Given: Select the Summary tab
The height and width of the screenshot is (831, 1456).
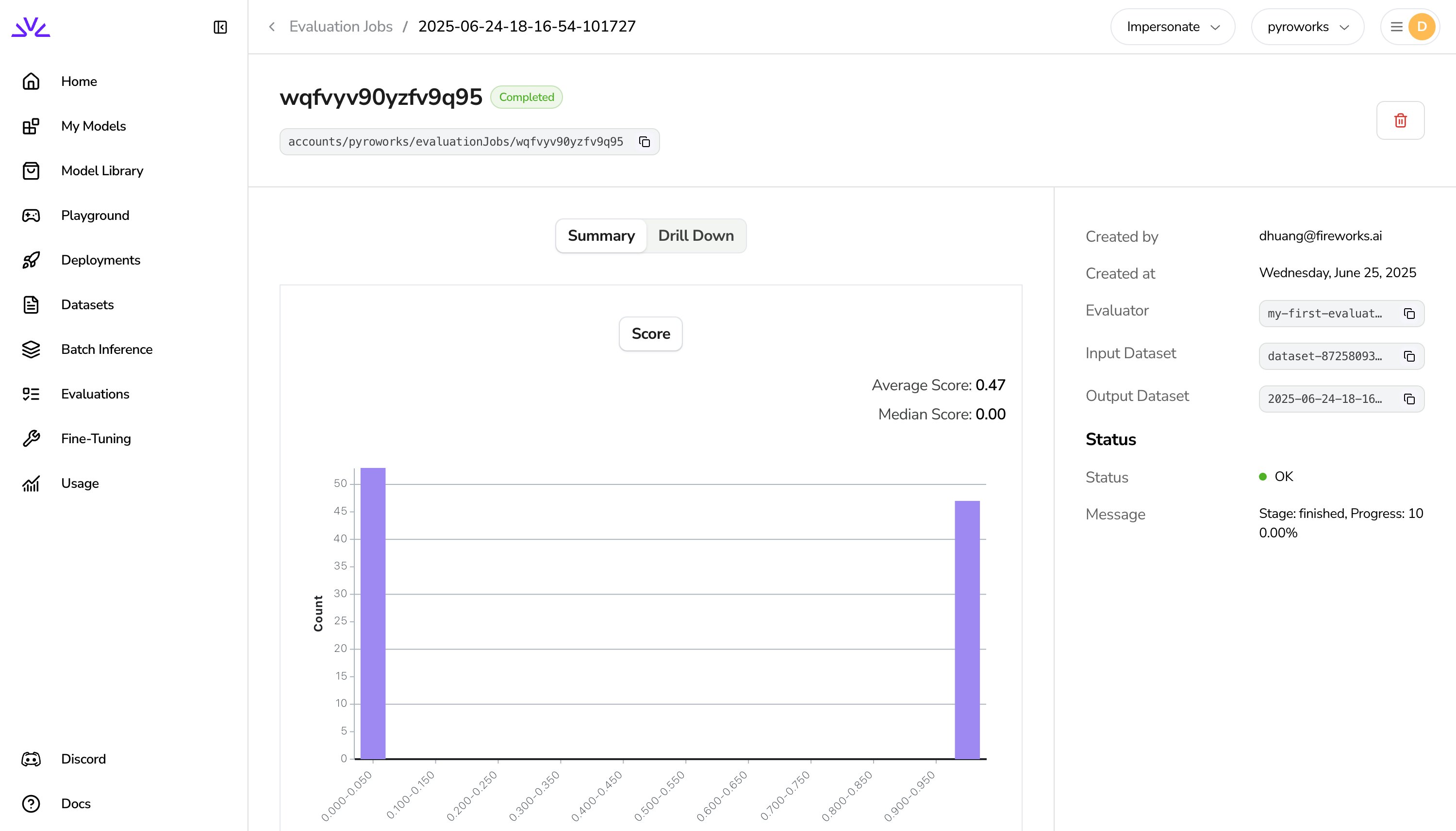Looking at the screenshot, I should coord(601,236).
